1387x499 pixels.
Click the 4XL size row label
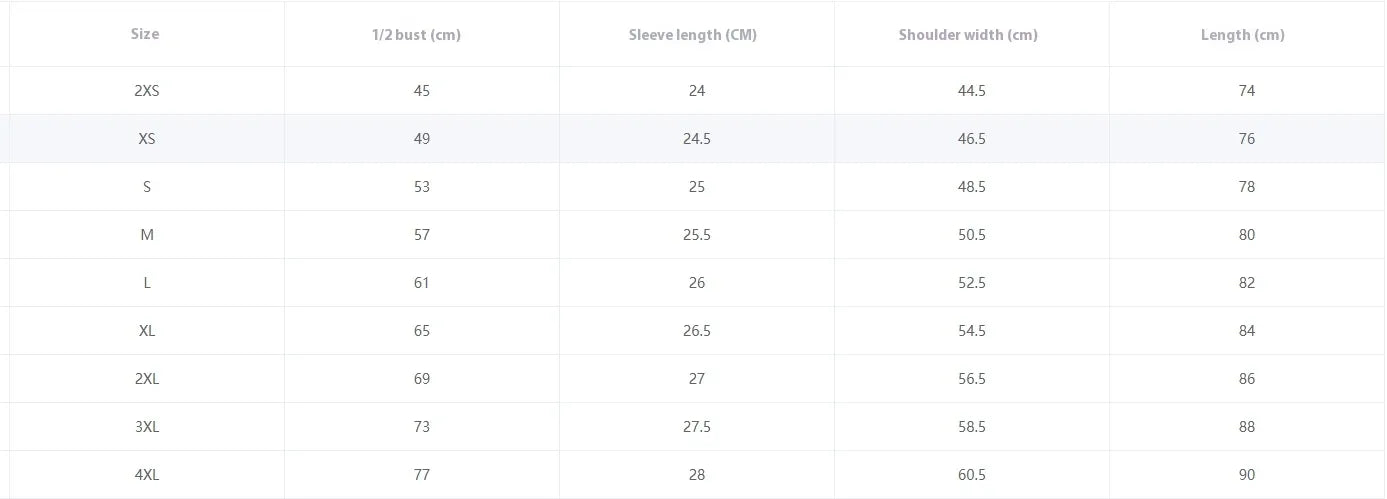click(x=147, y=475)
